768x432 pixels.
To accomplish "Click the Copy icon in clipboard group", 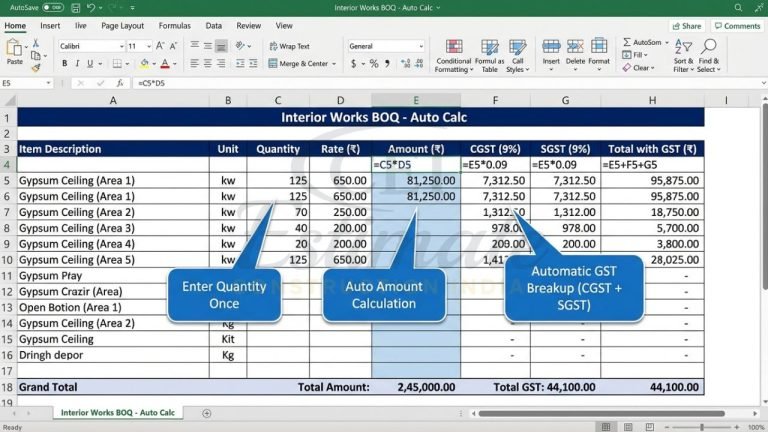I will [36, 55].
